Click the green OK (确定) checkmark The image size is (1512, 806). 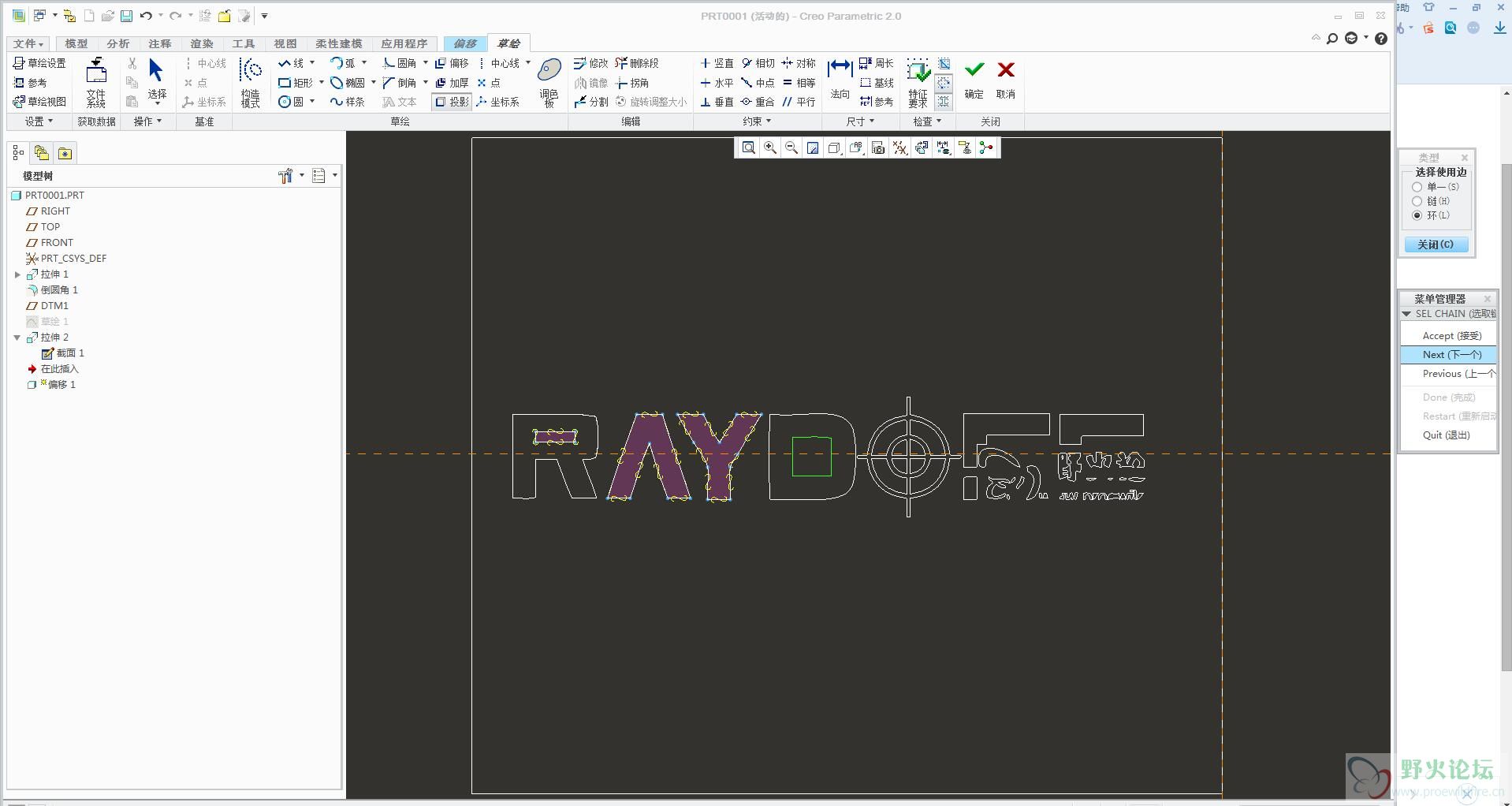(x=974, y=80)
